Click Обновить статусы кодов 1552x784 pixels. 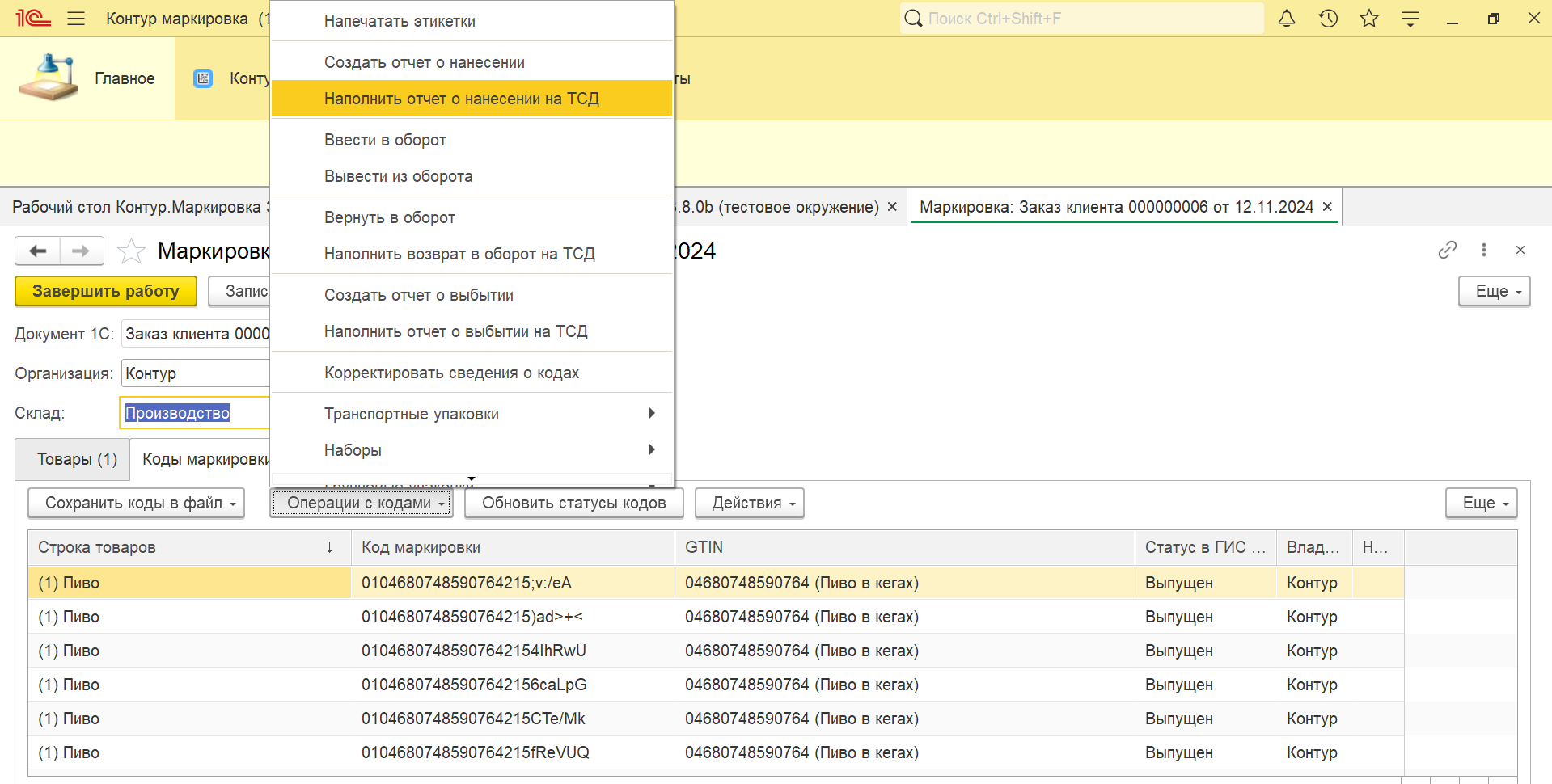point(573,503)
